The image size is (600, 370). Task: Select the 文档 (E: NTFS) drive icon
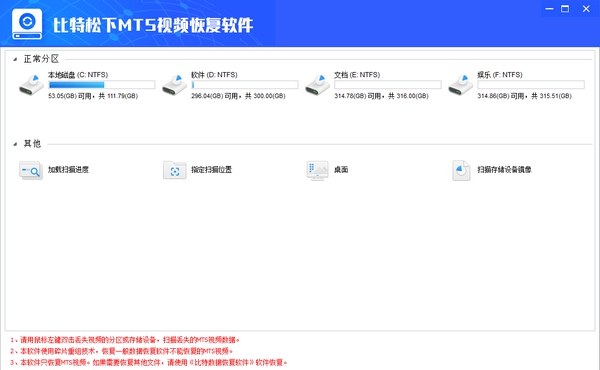coord(318,85)
